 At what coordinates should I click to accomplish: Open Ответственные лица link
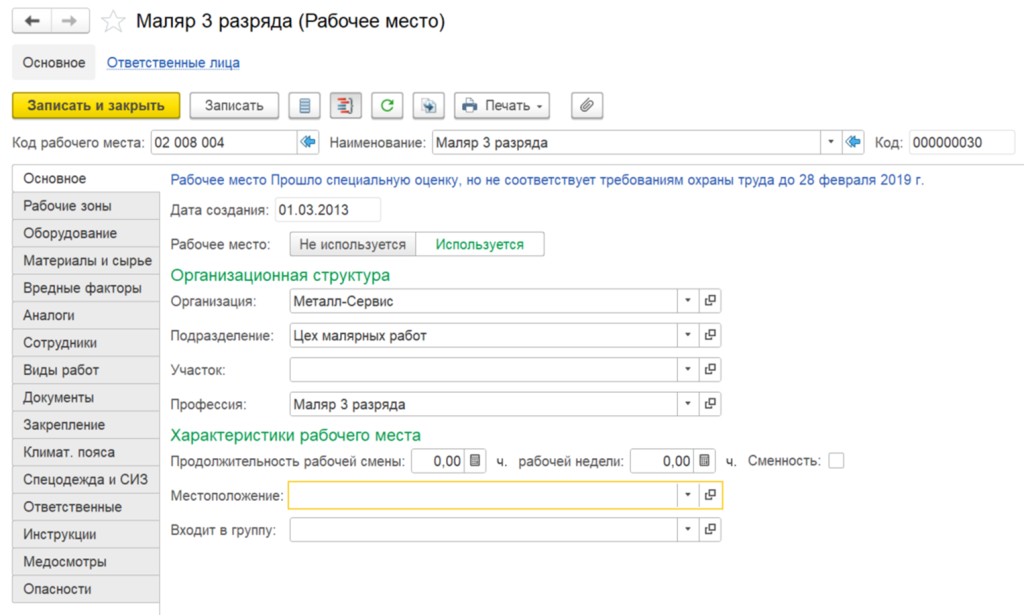coord(173,63)
